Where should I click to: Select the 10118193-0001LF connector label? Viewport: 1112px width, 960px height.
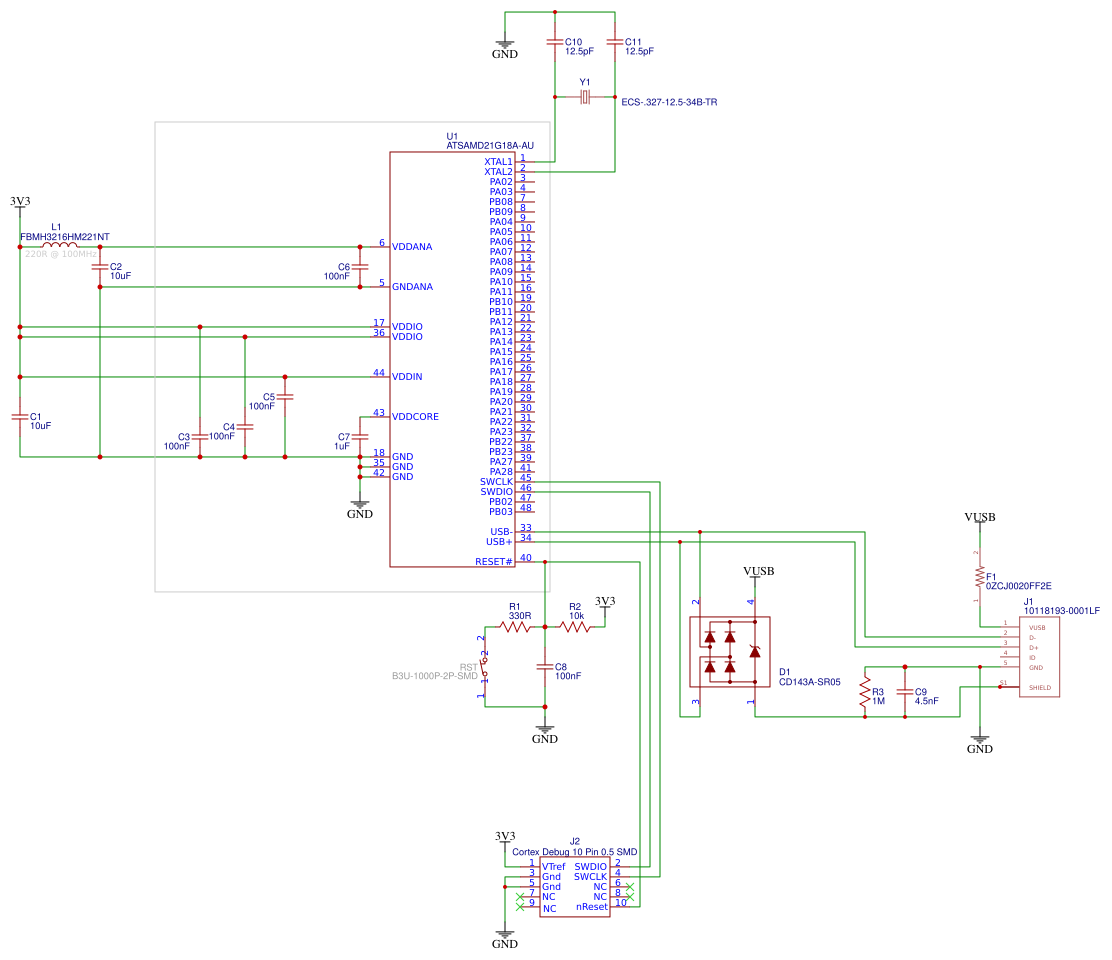[1062, 610]
